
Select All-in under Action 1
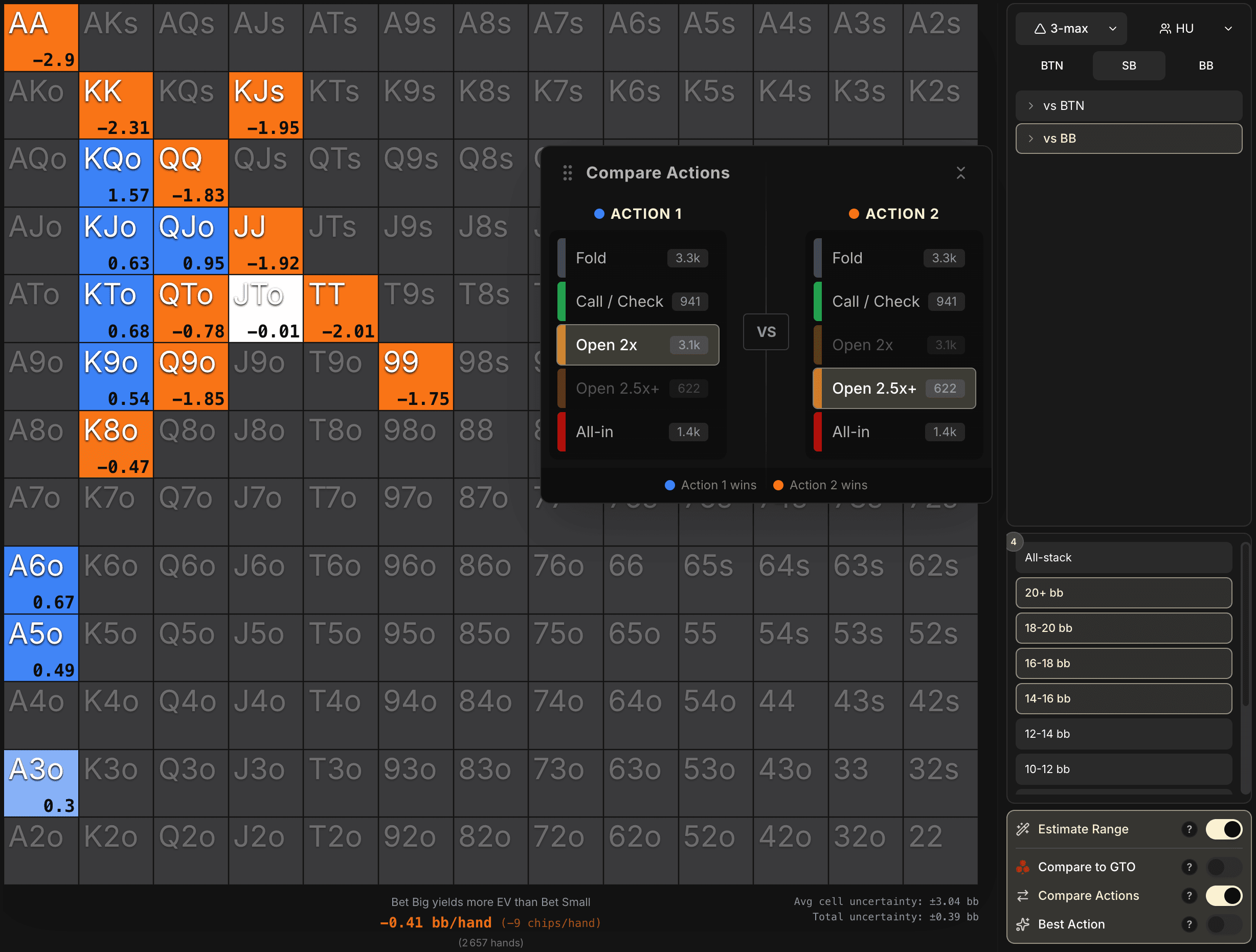click(x=638, y=432)
